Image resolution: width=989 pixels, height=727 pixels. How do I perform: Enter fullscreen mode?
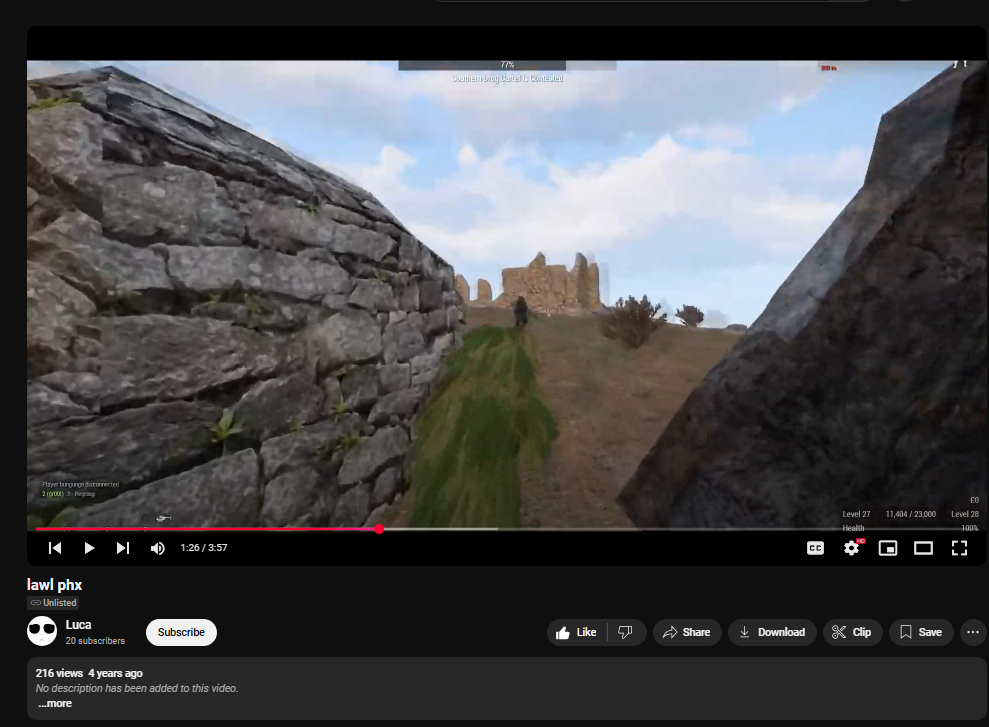959,548
